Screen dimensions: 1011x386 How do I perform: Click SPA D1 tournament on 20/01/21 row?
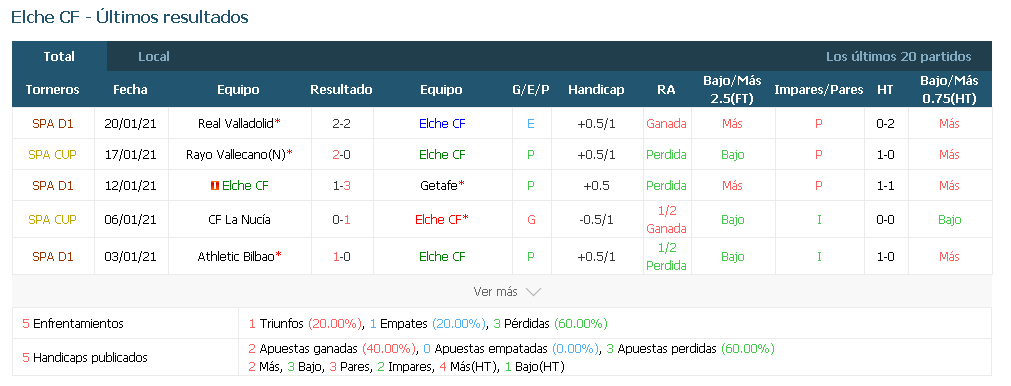[x=52, y=123]
